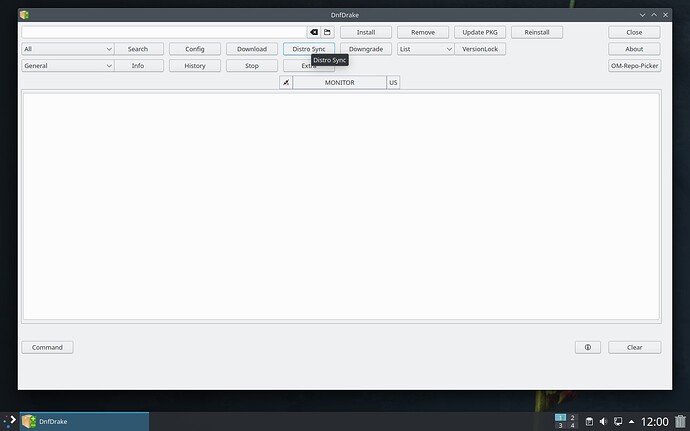
Task: Launch OM-Repo-Picker
Action: click(634, 66)
